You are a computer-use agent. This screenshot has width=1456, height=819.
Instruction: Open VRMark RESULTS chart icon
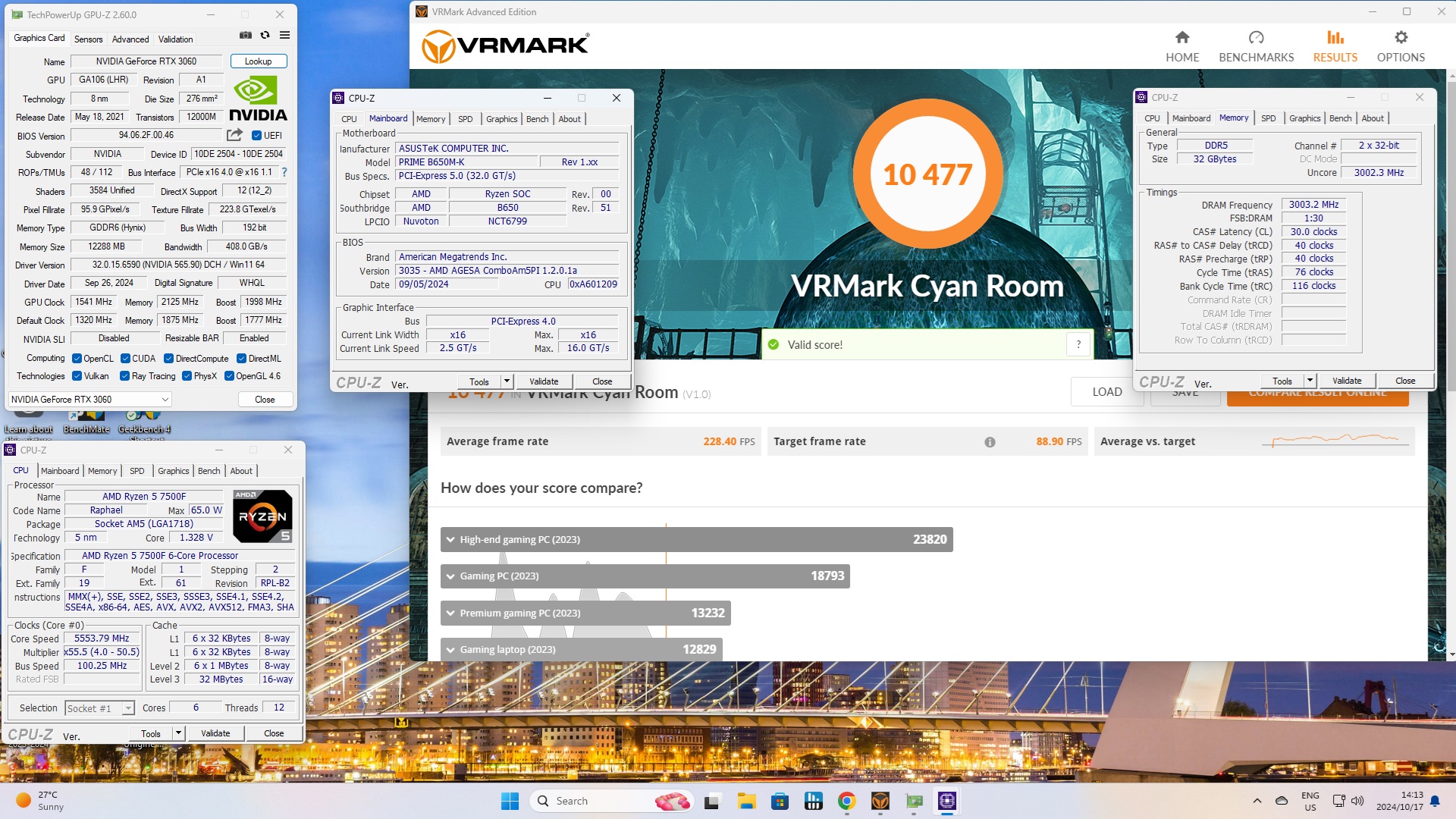pyautogui.click(x=1335, y=37)
